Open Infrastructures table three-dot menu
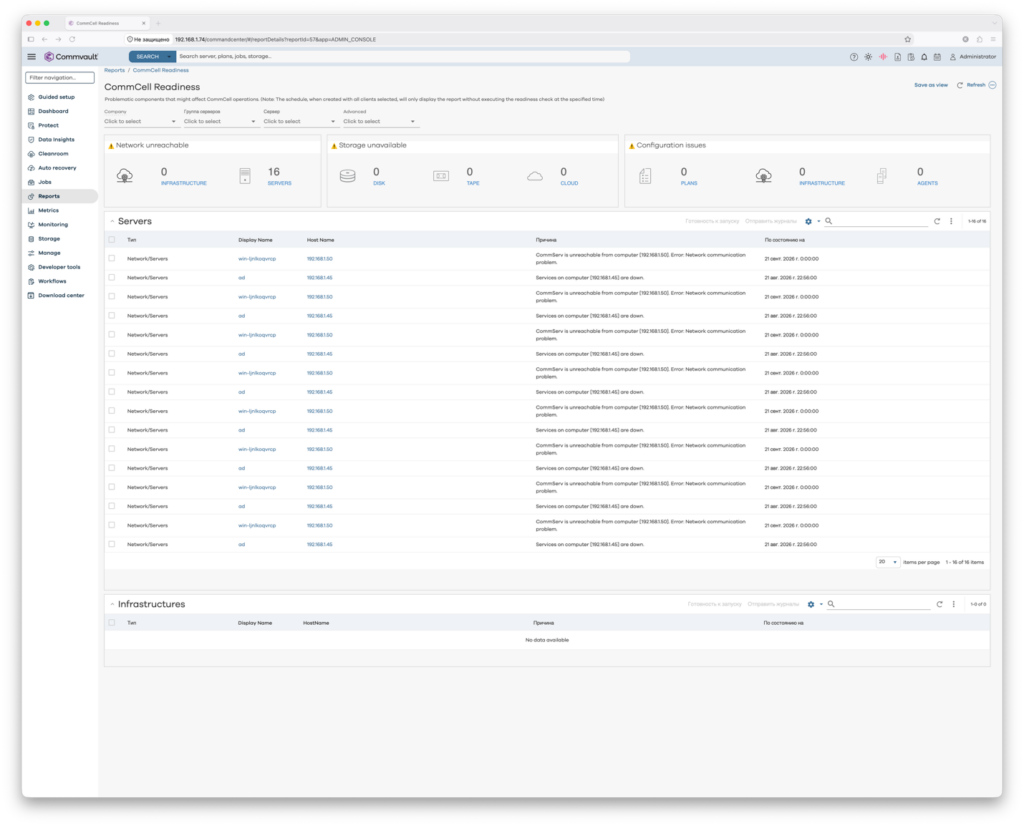Viewport: 1024px width, 826px height. [953, 604]
